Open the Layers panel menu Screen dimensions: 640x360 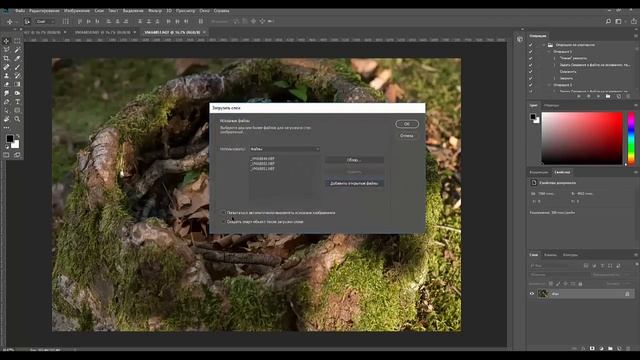636,255
